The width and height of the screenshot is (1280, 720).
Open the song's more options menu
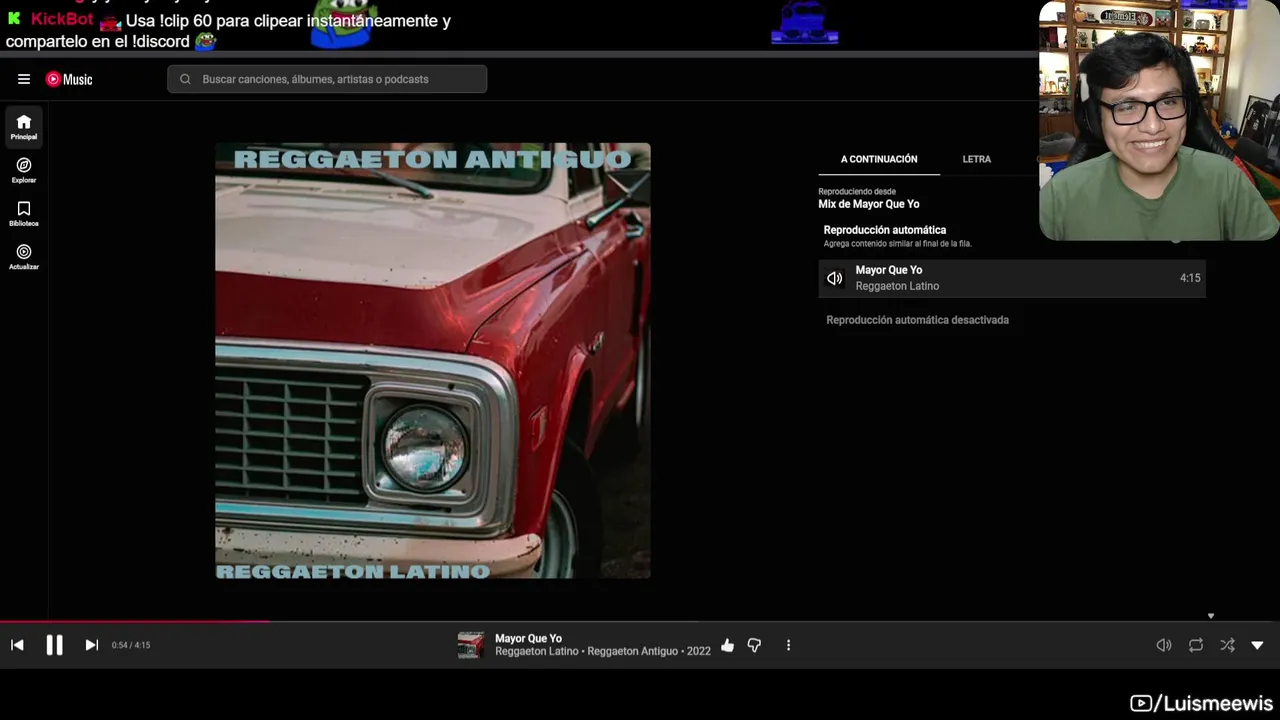[x=788, y=645]
